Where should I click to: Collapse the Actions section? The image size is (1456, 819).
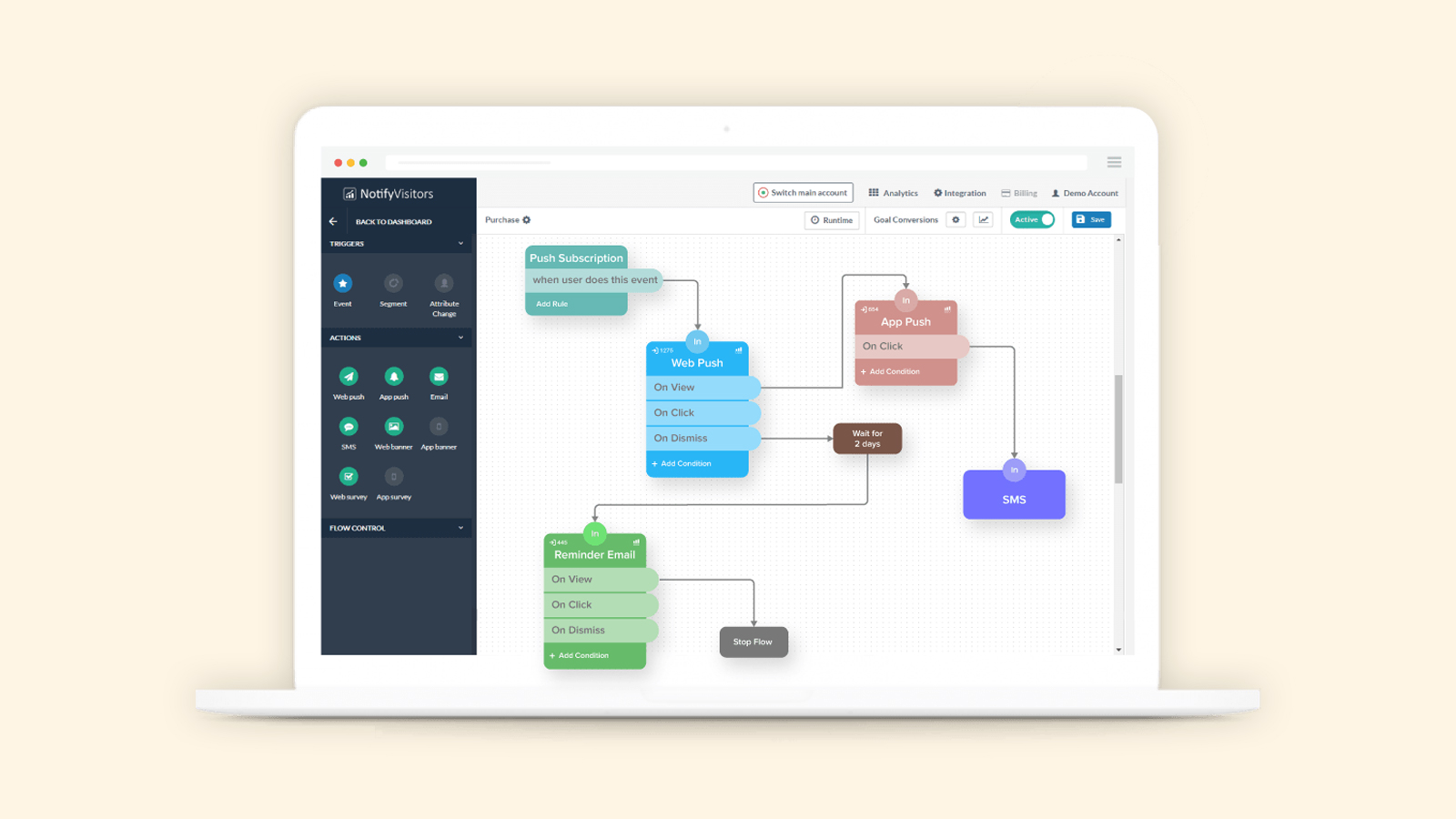460,338
